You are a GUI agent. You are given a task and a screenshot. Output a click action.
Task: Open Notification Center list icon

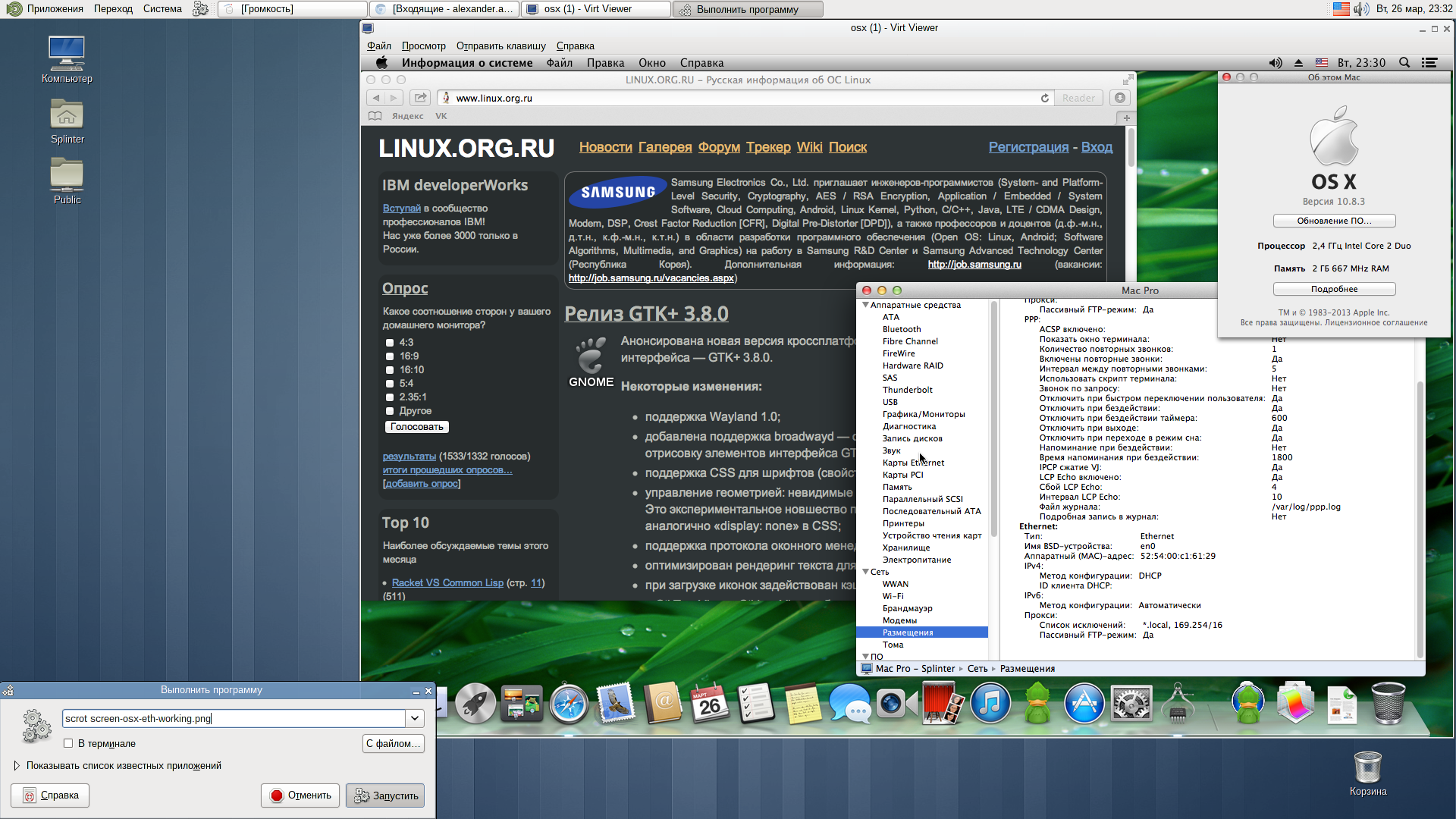click(1429, 63)
